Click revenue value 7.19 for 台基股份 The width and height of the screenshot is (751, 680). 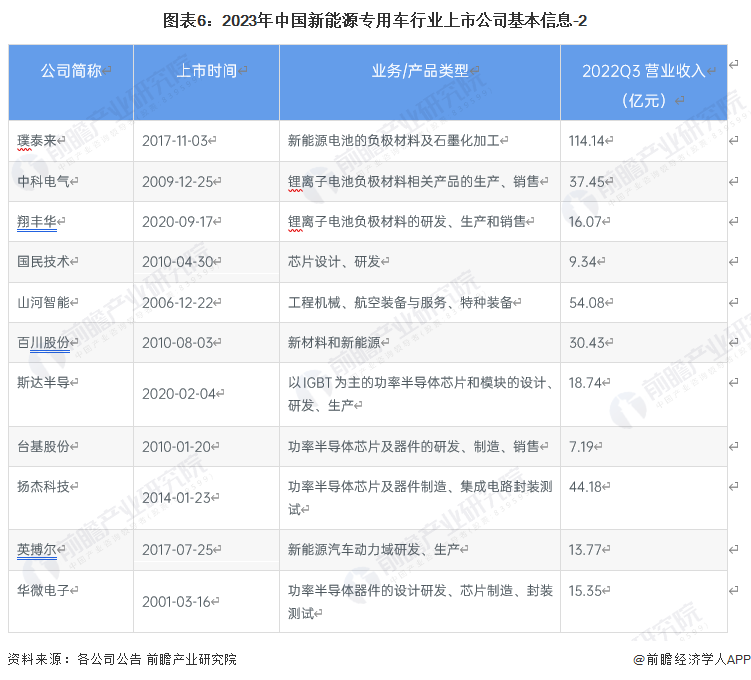583,446
